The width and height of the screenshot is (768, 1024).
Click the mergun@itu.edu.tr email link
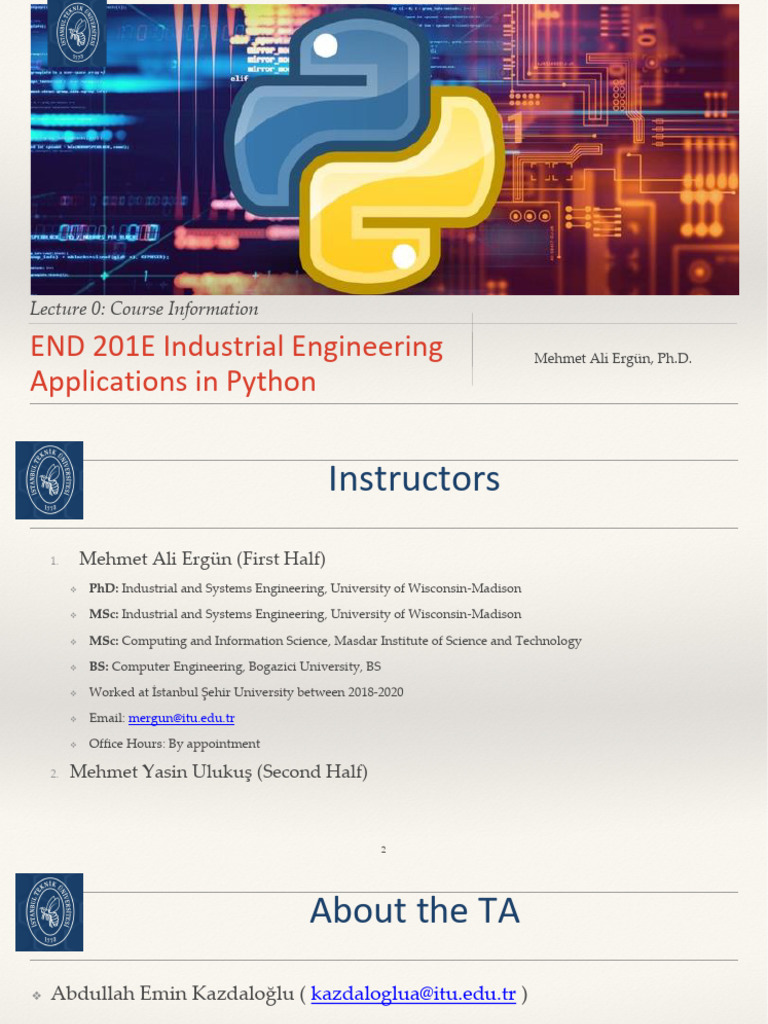pos(181,718)
